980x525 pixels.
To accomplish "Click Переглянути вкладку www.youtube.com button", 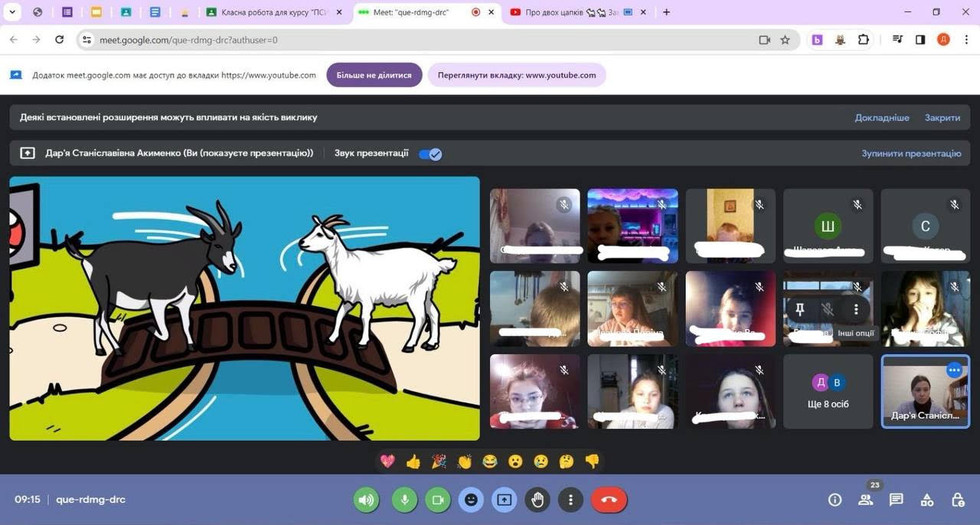I will (517, 75).
